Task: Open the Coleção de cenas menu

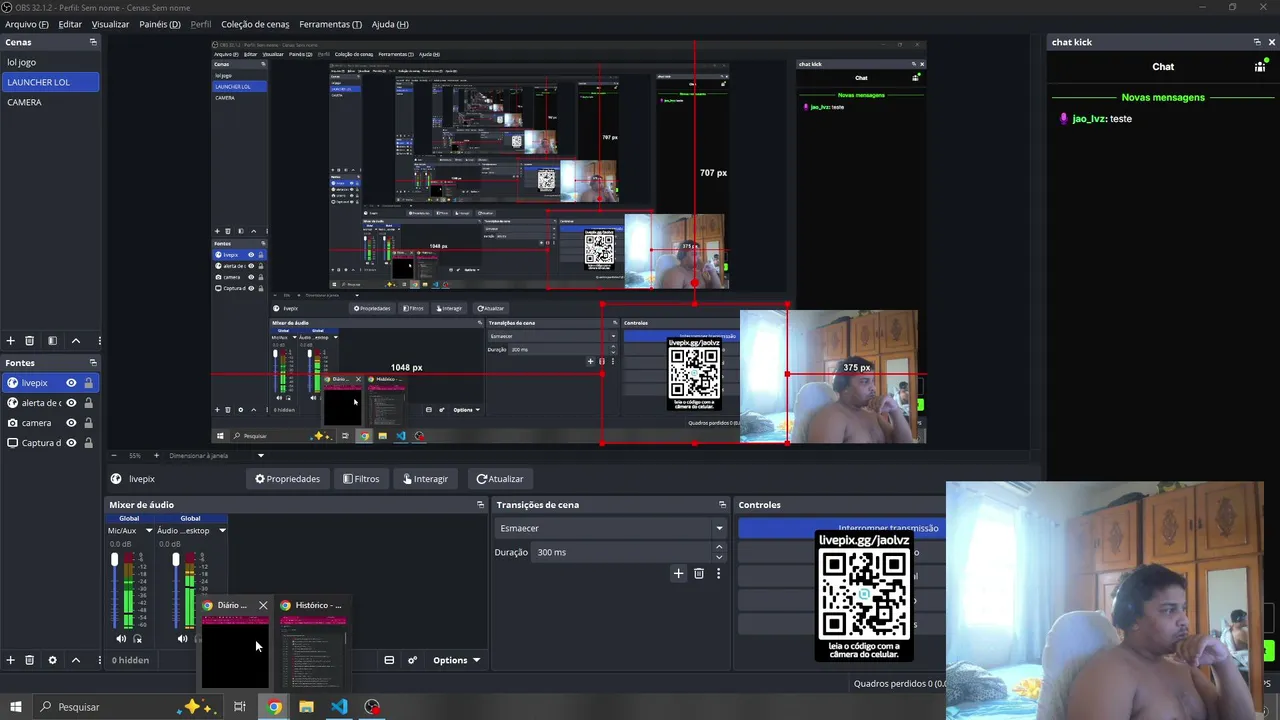Action: tap(255, 24)
